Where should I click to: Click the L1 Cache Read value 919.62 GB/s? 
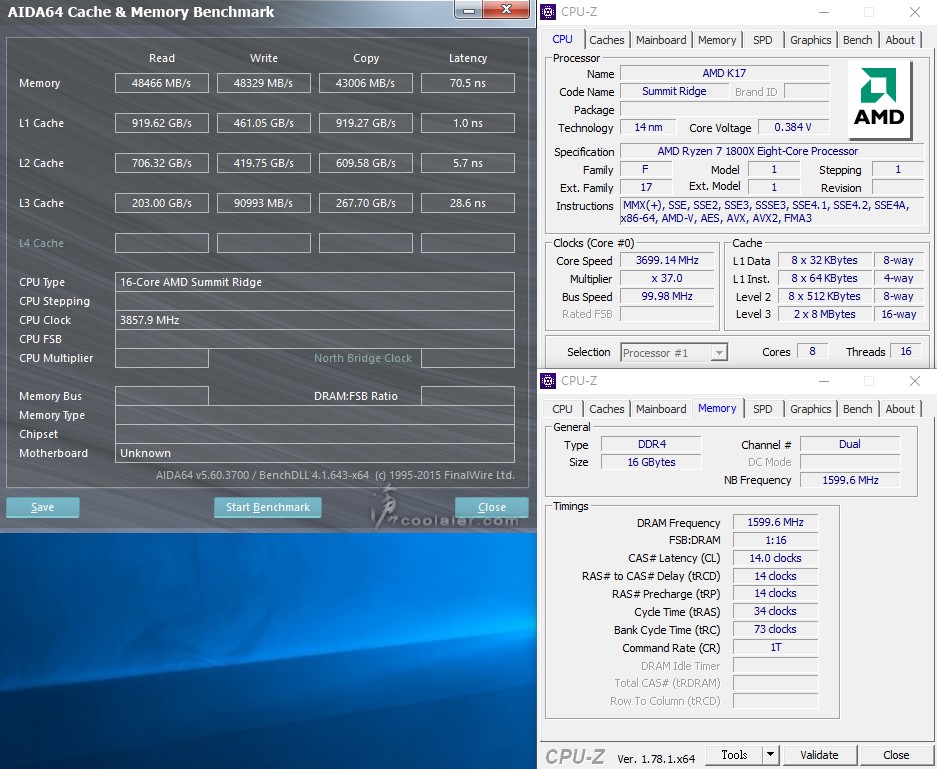(162, 123)
